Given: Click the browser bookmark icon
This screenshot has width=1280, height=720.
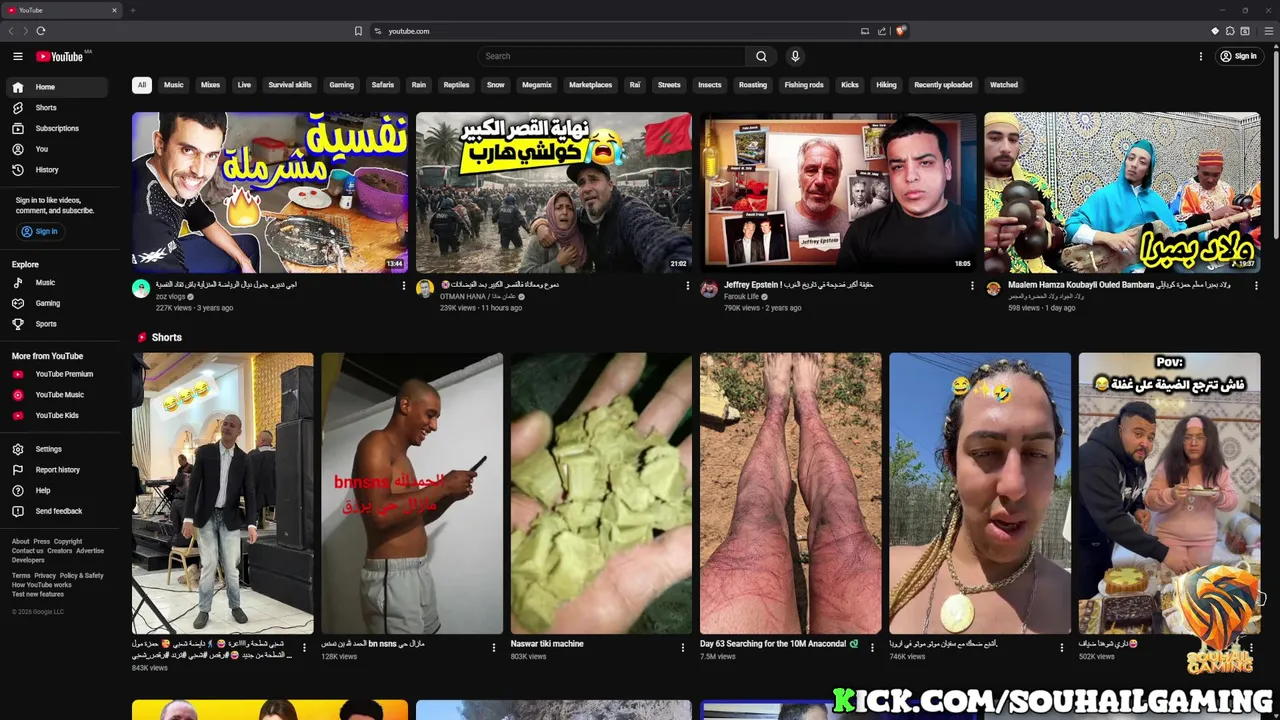Looking at the screenshot, I should pos(358,31).
